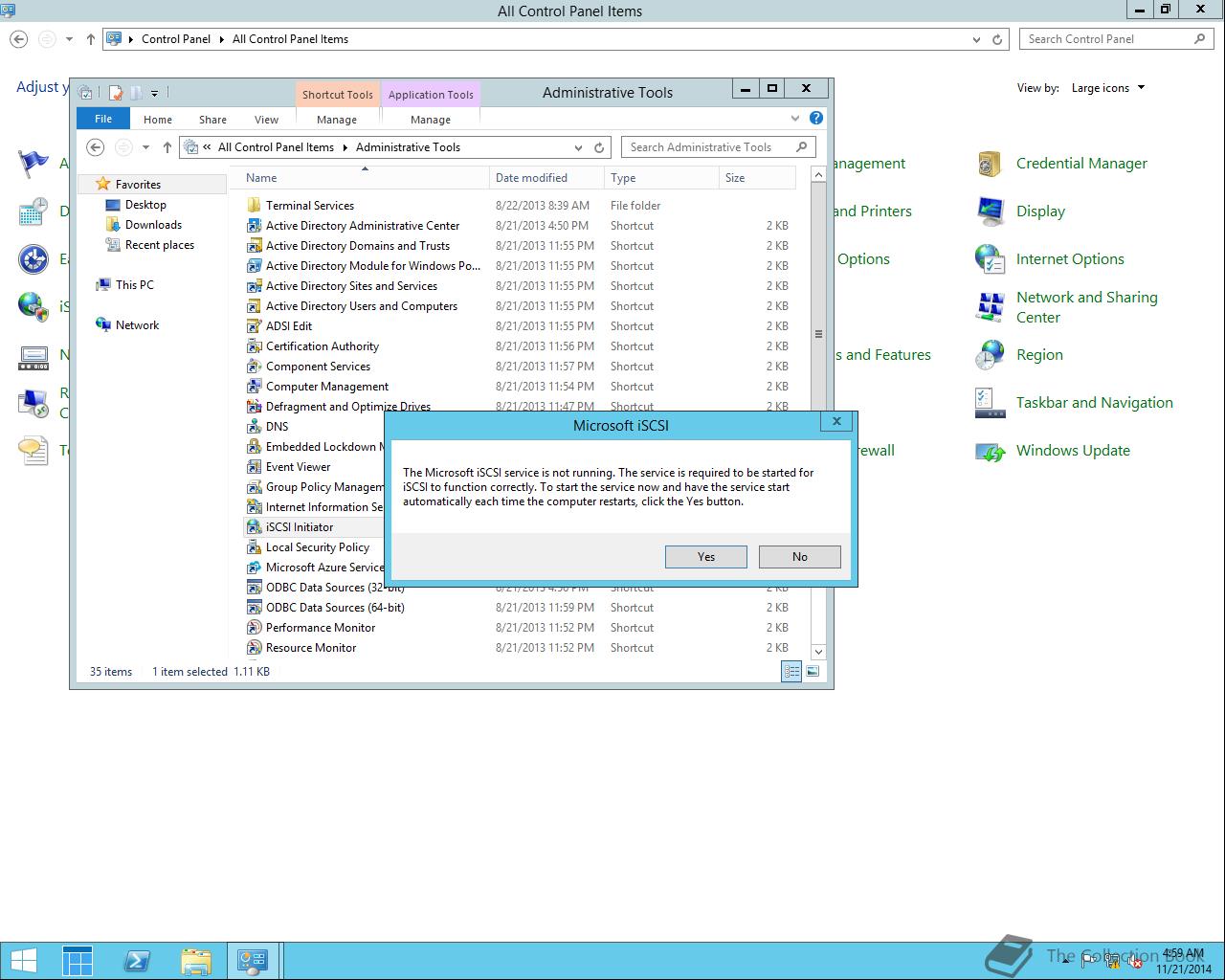
Task: Click Back arrow in Administrative Tools window
Action: pos(95,147)
